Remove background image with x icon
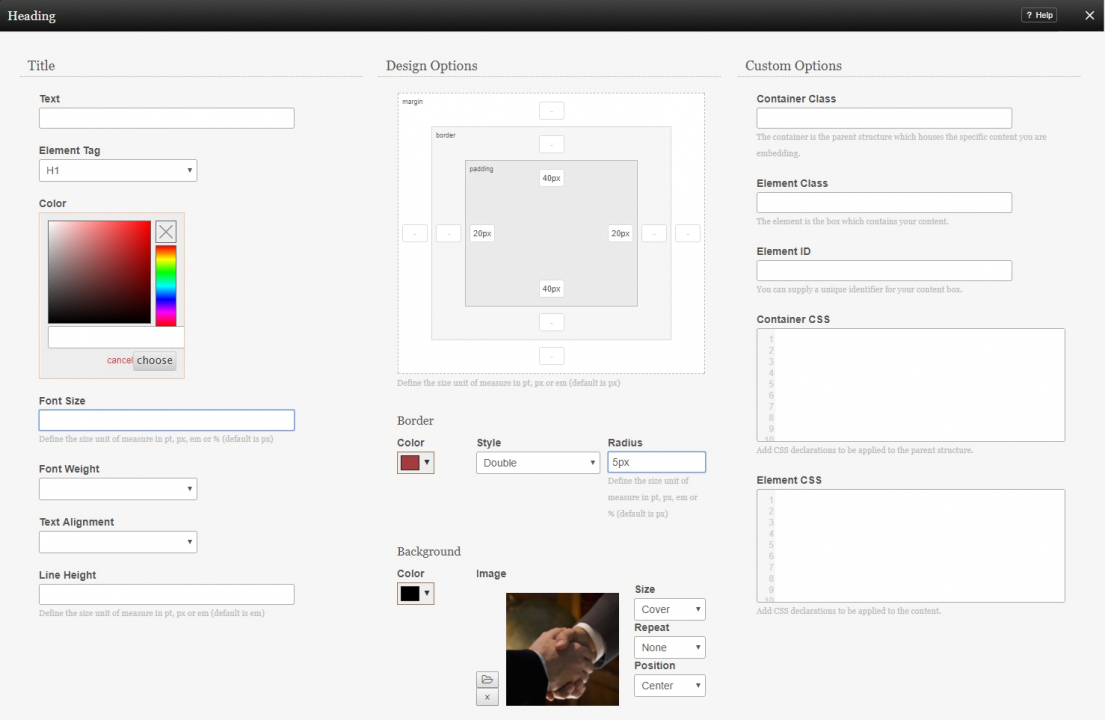1105x720 pixels. (x=487, y=697)
